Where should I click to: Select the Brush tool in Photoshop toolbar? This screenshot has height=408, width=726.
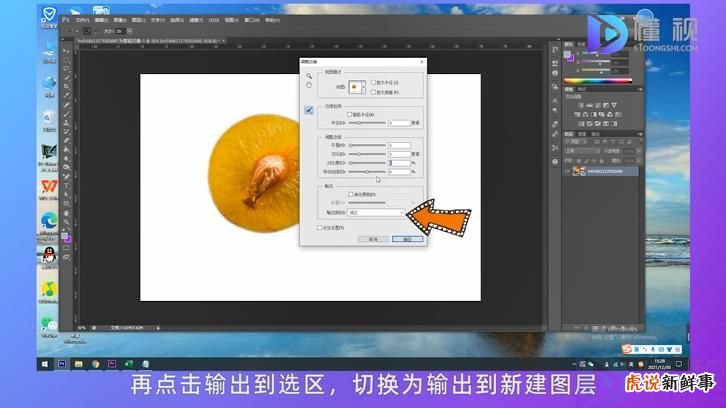point(67,114)
